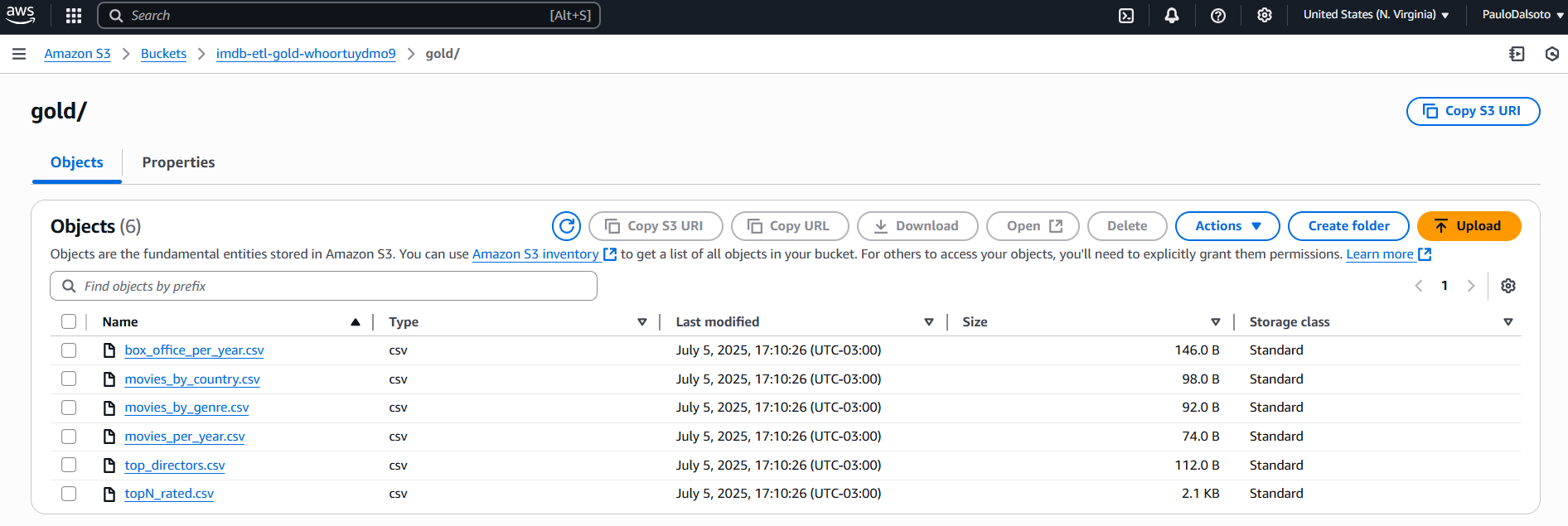Click the hexagon icon at far right
Viewport: 1568px width, 526px height.
click(x=1552, y=54)
